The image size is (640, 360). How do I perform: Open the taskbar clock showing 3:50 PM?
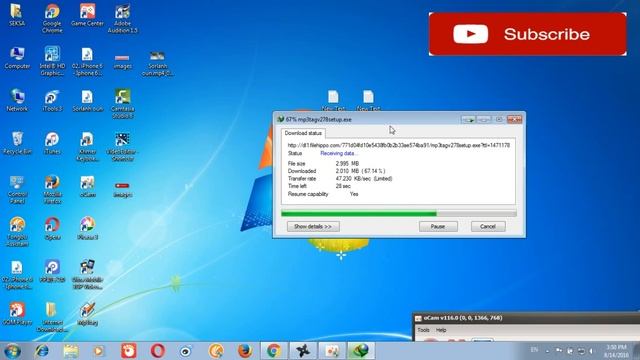[616, 351]
